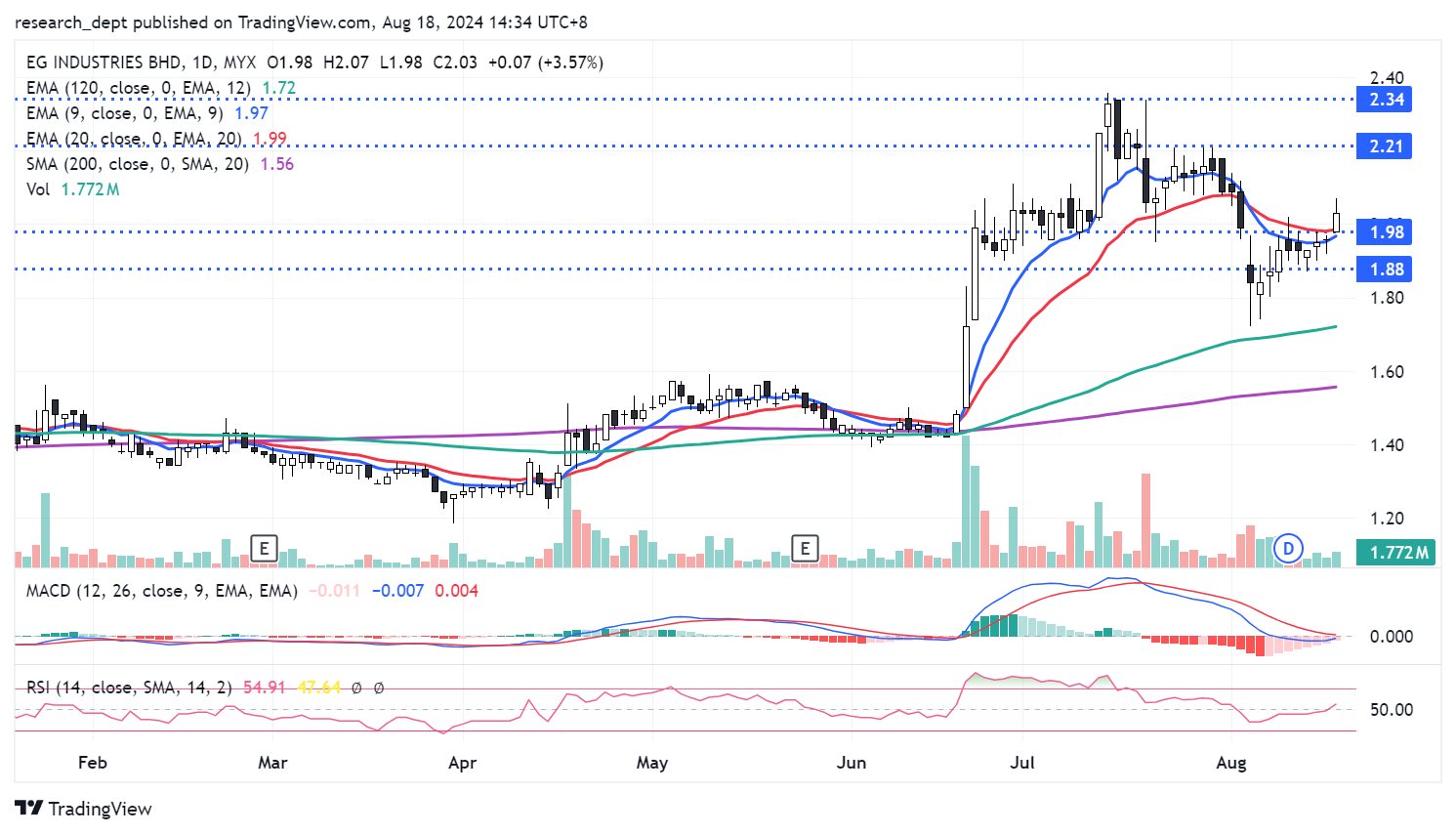The height and width of the screenshot is (834, 1456).
Task: Click the Vol indicator legend
Action: pos(38,189)
